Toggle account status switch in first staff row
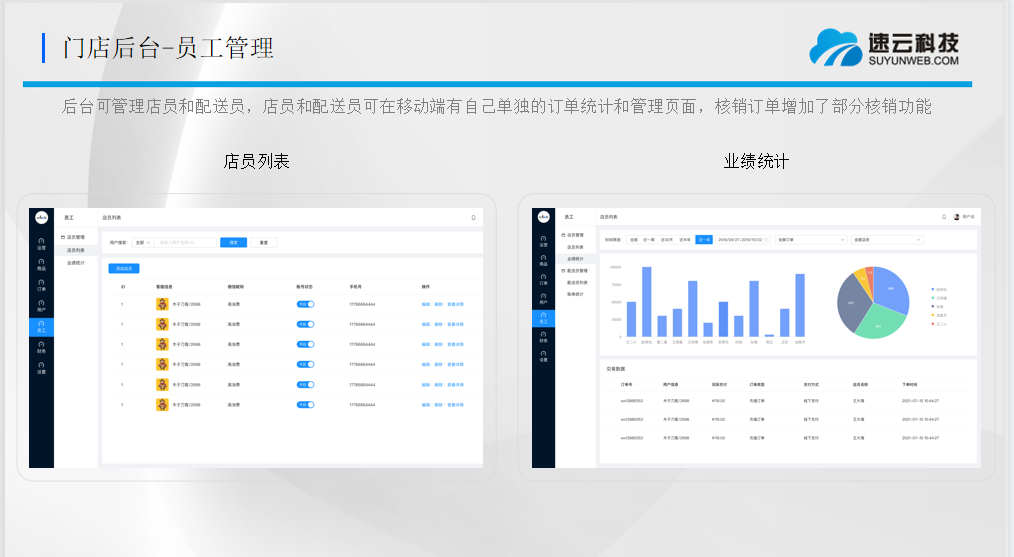This screenshot has height=557, width=1014. click(305, 304)
